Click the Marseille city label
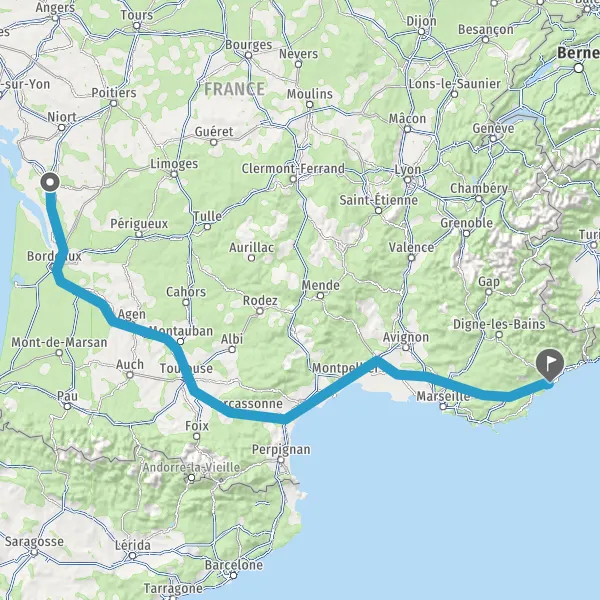The width and height of the screenshot is (600, 600). click(443, 396)
